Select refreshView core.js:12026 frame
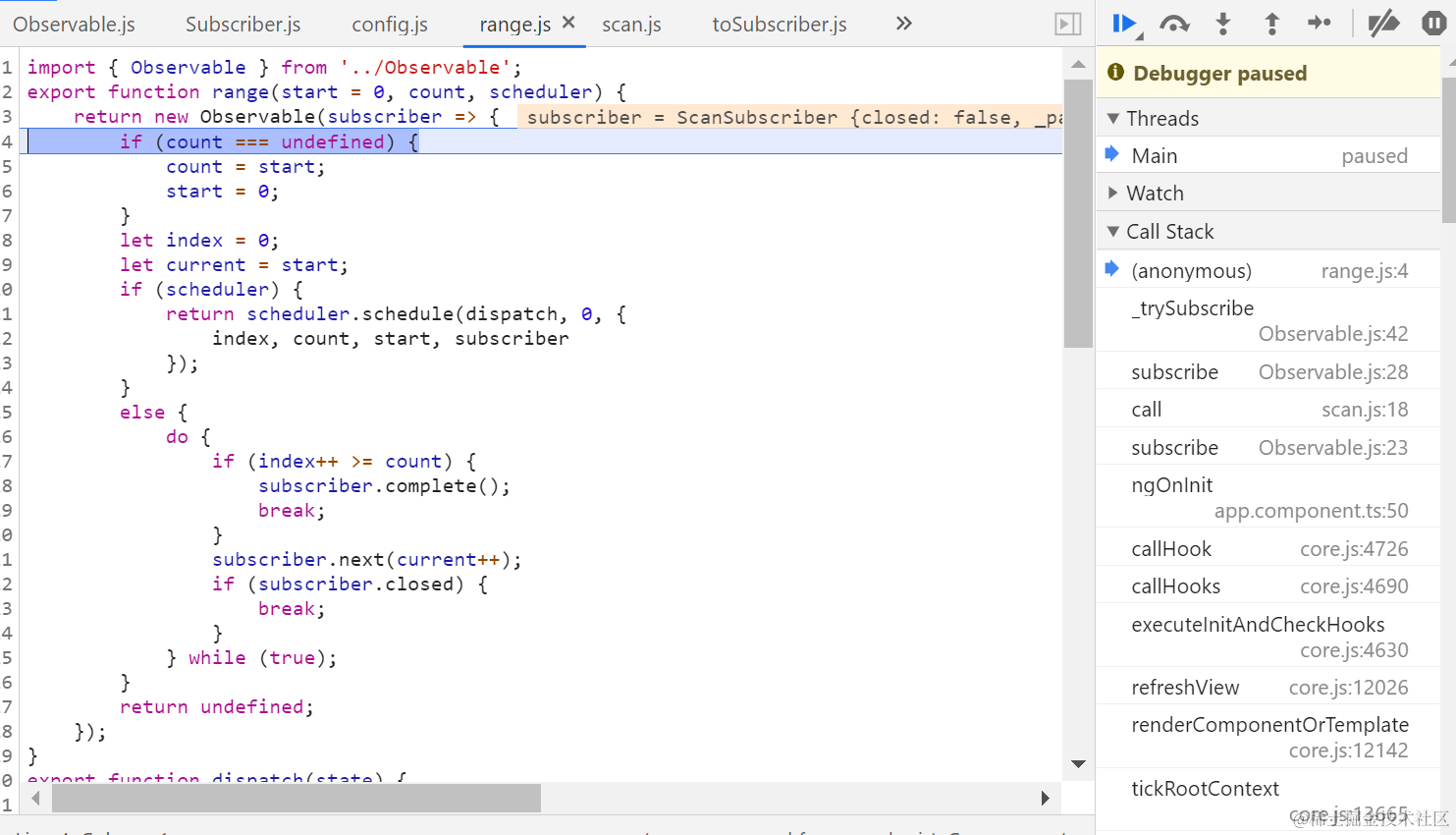1456x835 pixels. tap(1268, 688)
